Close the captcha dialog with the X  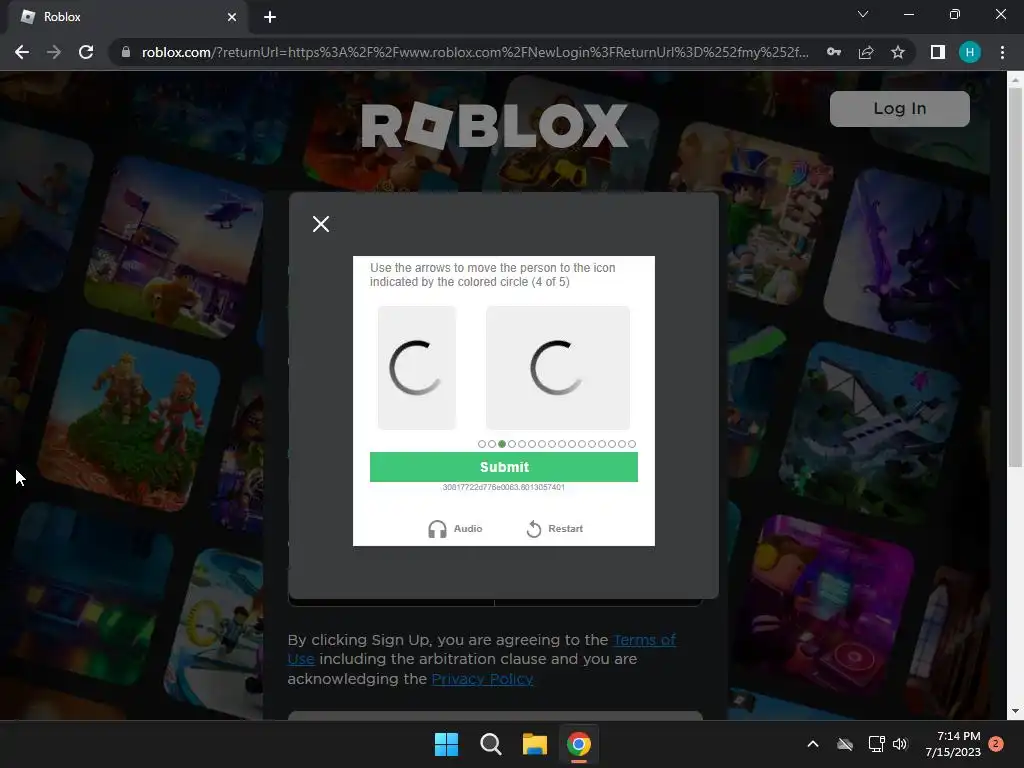pyautogui.click(x=321, y=224)
